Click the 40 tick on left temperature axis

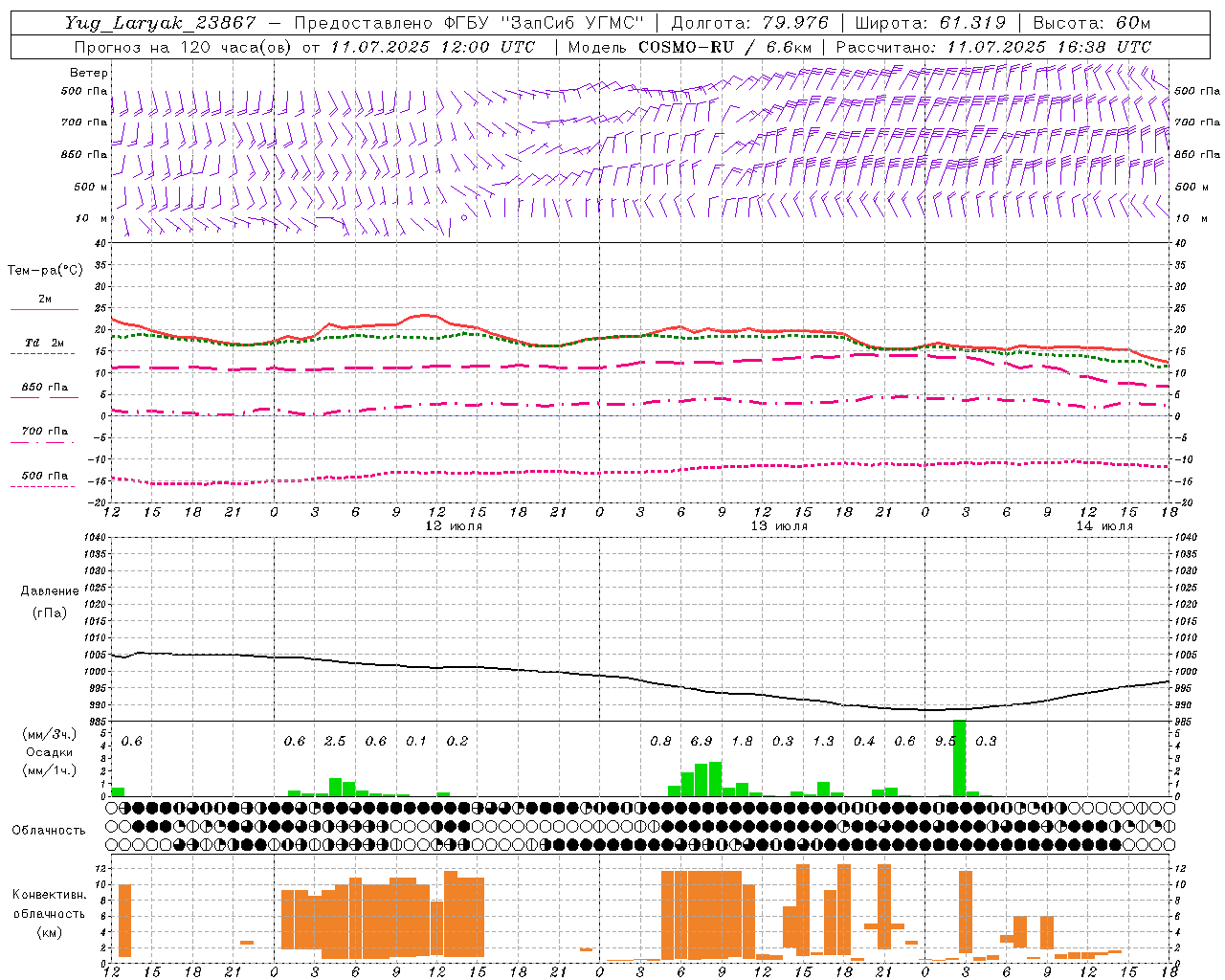pos(101,243)
